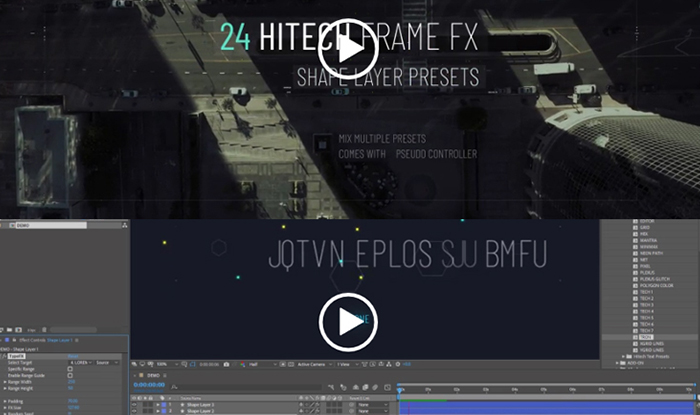Click the show channel RGB icon
Screen dimensions: 700x415
[242, 364]
